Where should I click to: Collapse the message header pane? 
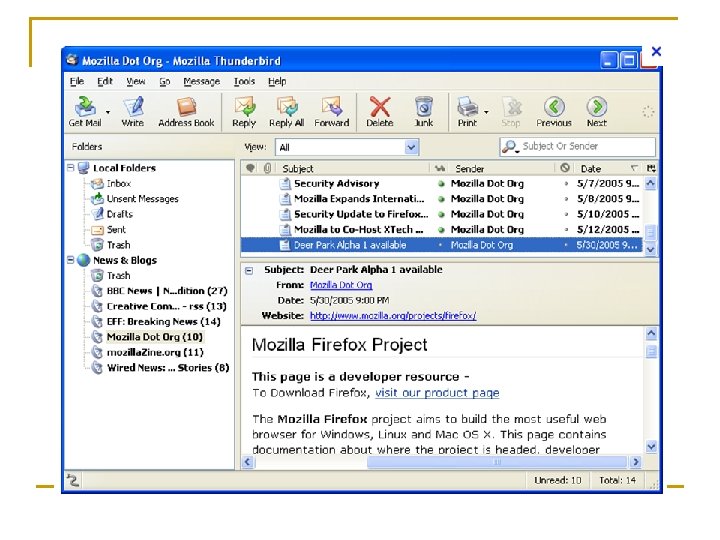pyautogui.click(x=249, y=270)
